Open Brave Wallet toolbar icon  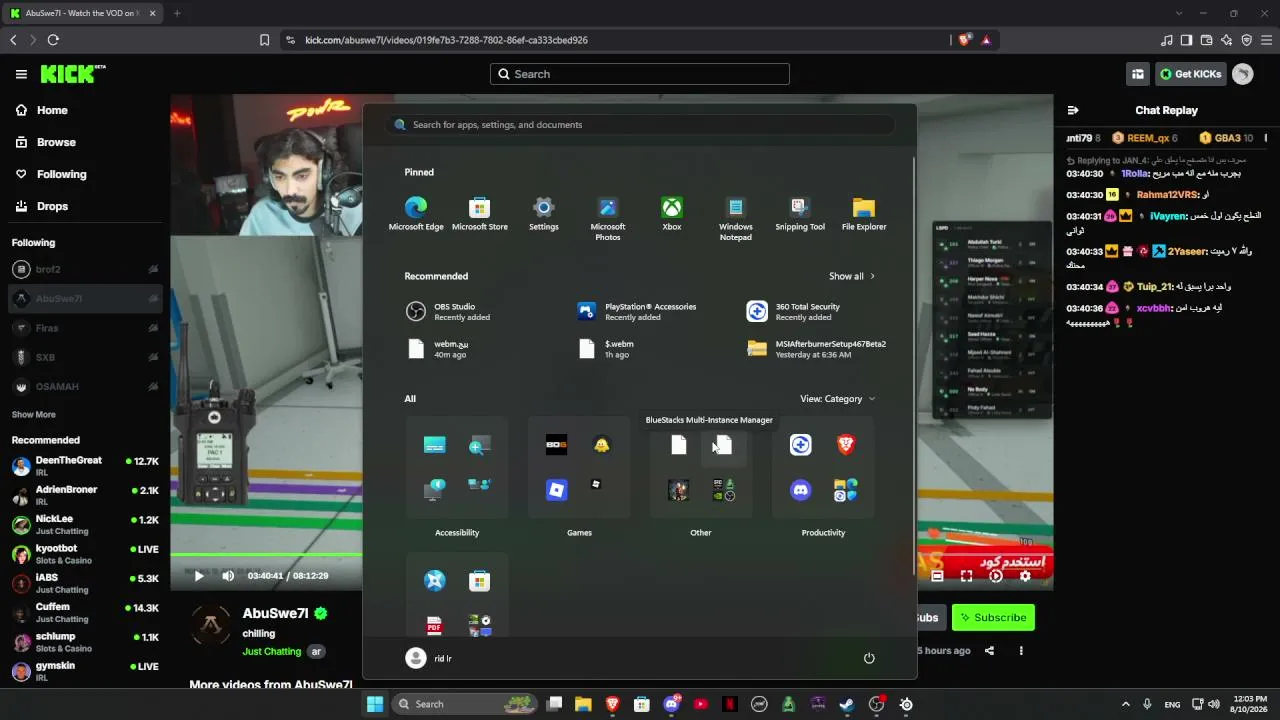[x=1206, y=40]
